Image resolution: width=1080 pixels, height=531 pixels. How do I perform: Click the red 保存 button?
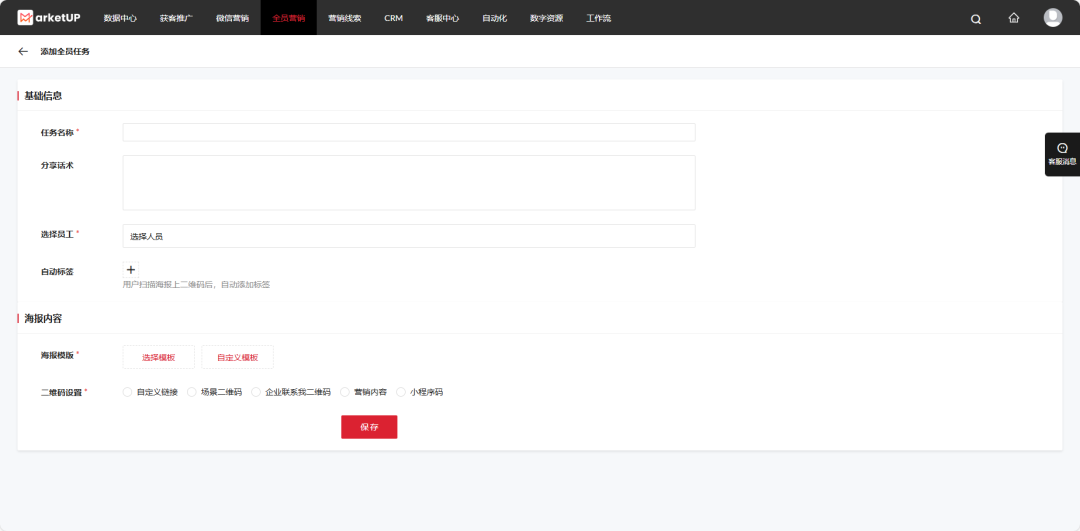coord(369,427)
